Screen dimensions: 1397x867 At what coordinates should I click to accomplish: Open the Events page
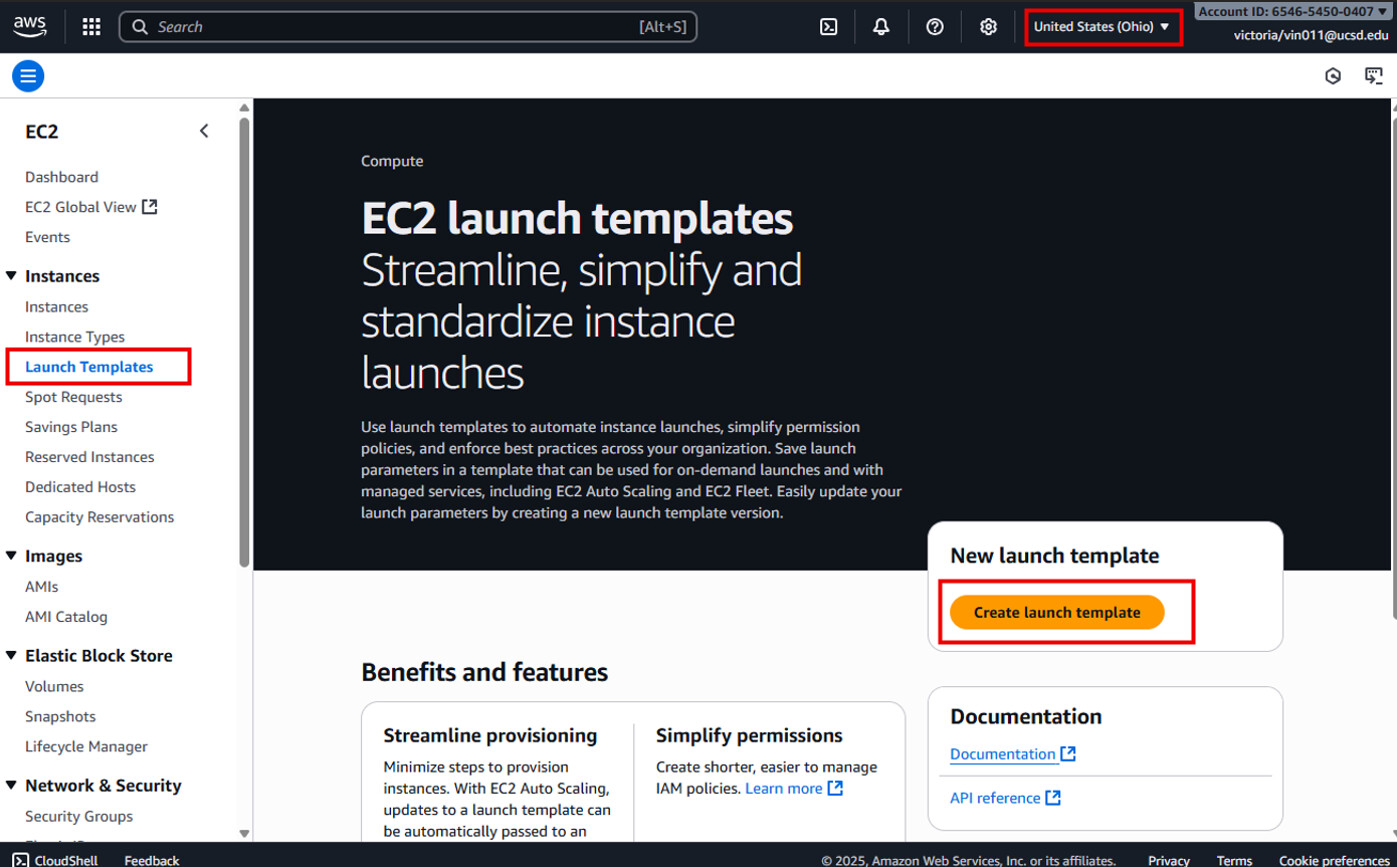pyautogui.click(x=48, y=237)
